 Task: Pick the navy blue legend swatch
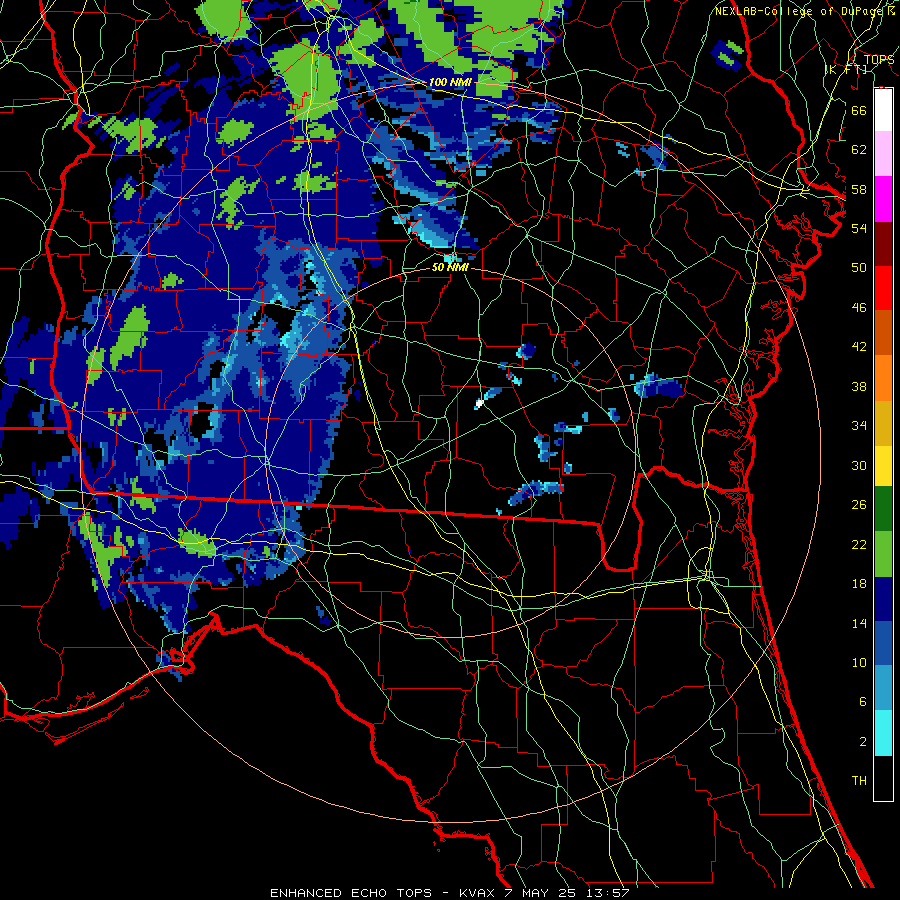tap(883, 599)
